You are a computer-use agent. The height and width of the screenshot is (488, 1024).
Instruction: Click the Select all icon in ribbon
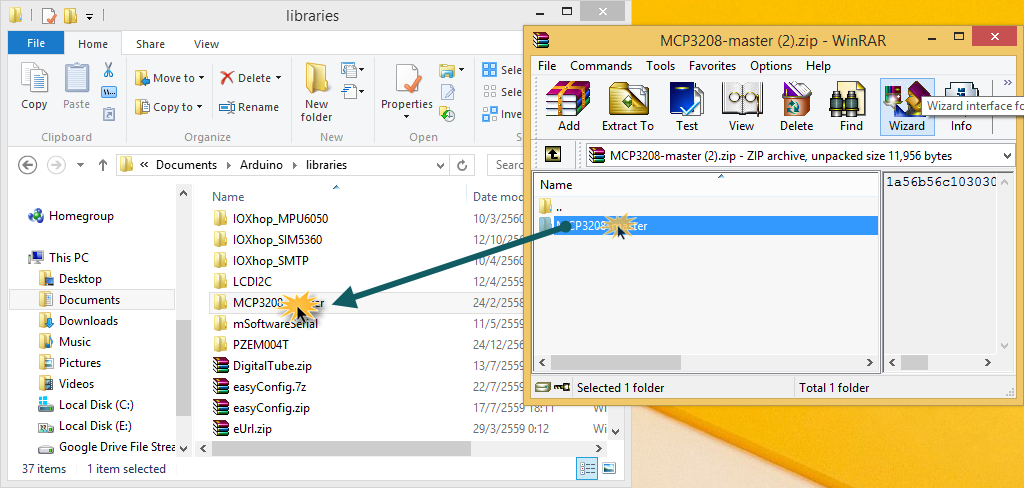pos(489,70)
